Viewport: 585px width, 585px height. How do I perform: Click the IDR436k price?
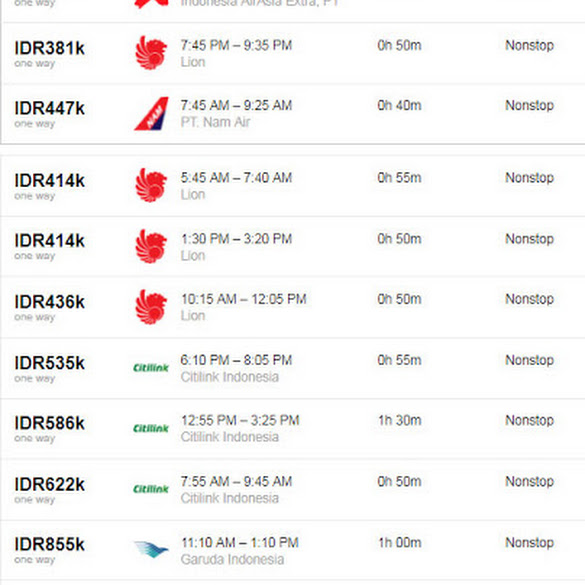coord(50,302)
